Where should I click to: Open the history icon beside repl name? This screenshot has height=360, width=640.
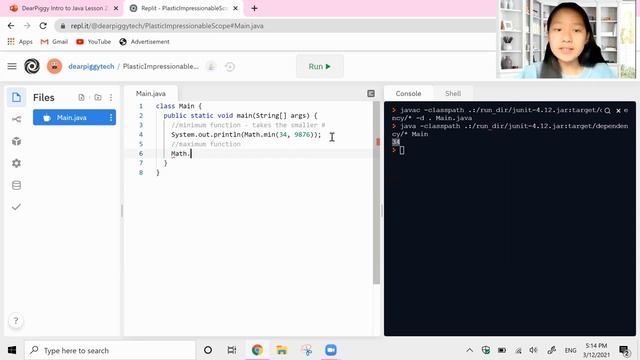(230, 66)
